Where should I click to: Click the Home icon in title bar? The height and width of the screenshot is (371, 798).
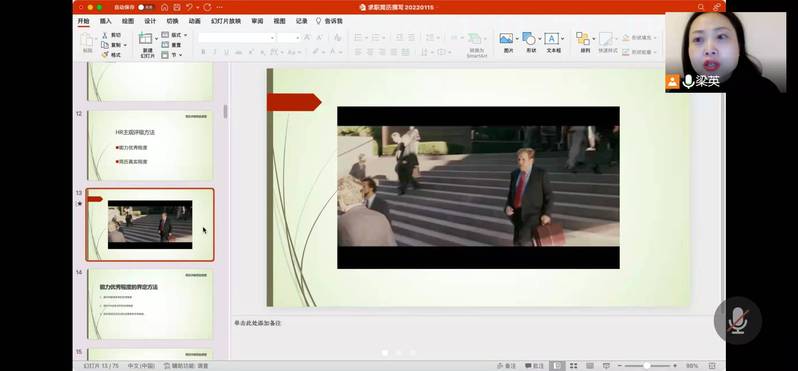(x=164, y=8)
